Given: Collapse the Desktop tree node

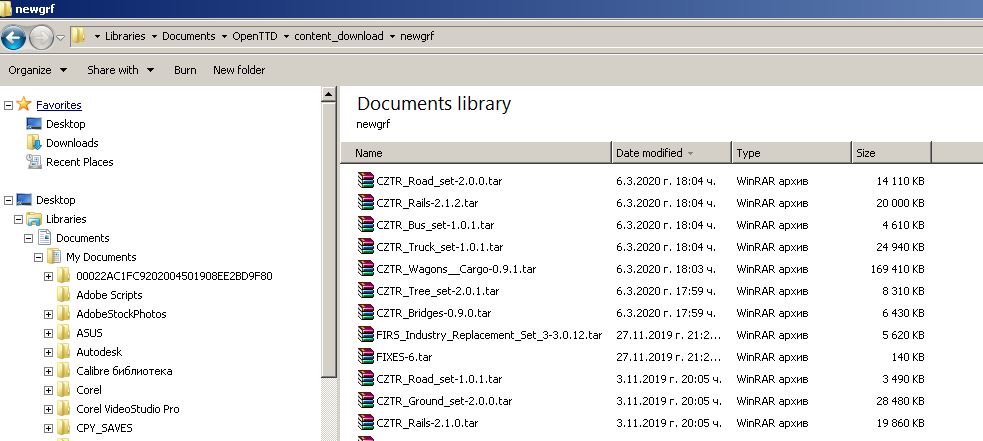Looking at the screenshot, I should (x=8, y=200).
